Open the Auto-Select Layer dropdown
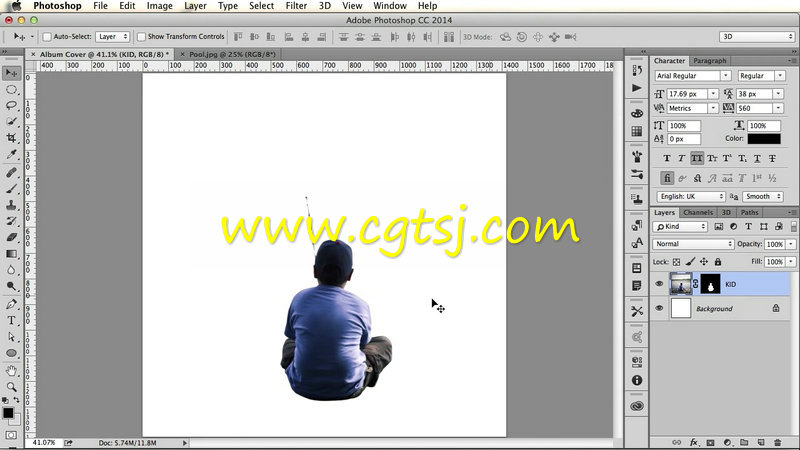The image size is (800, 450). point(113,37)
